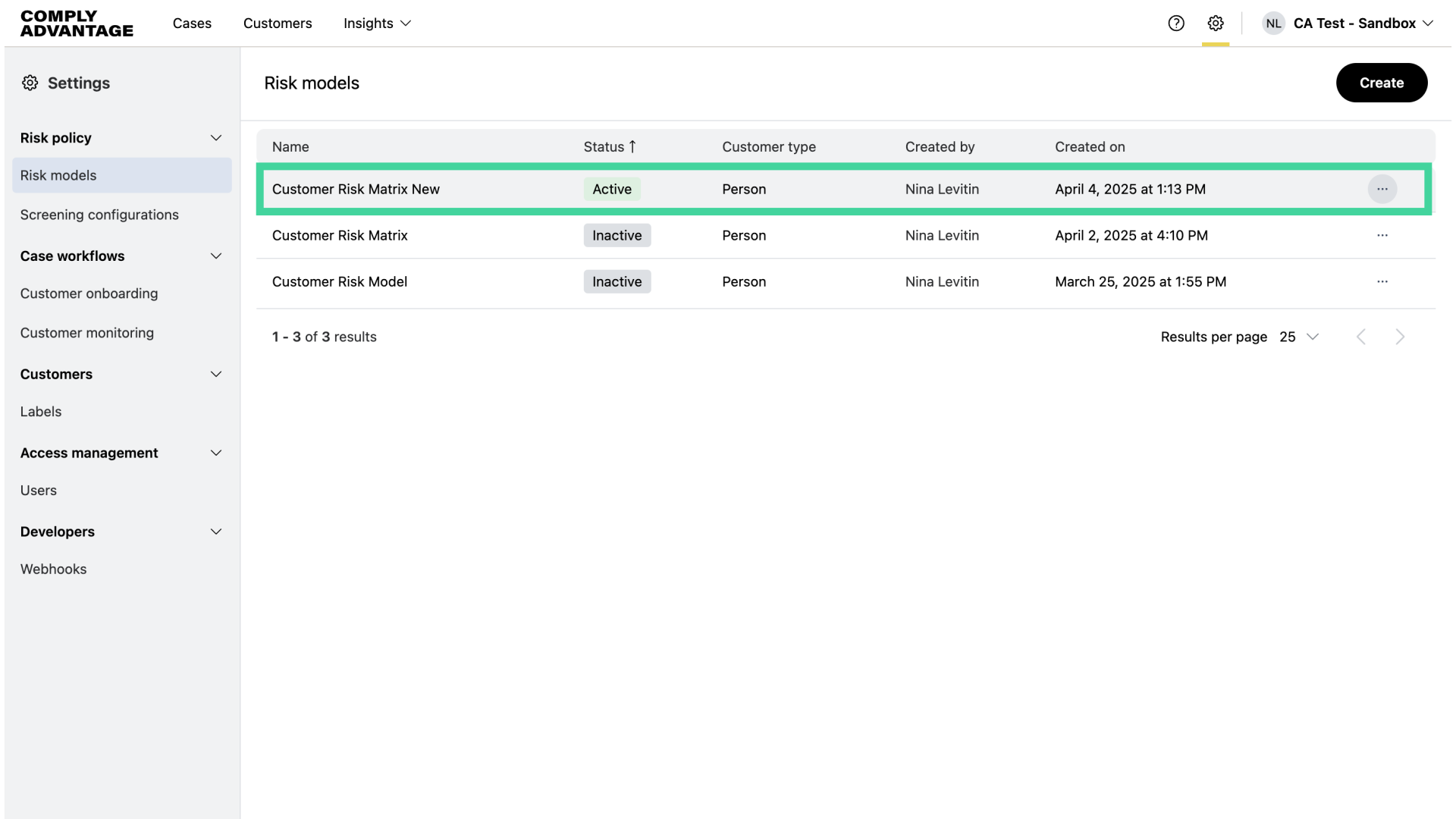Open the help question mark icon

[x=1176, y=24]
